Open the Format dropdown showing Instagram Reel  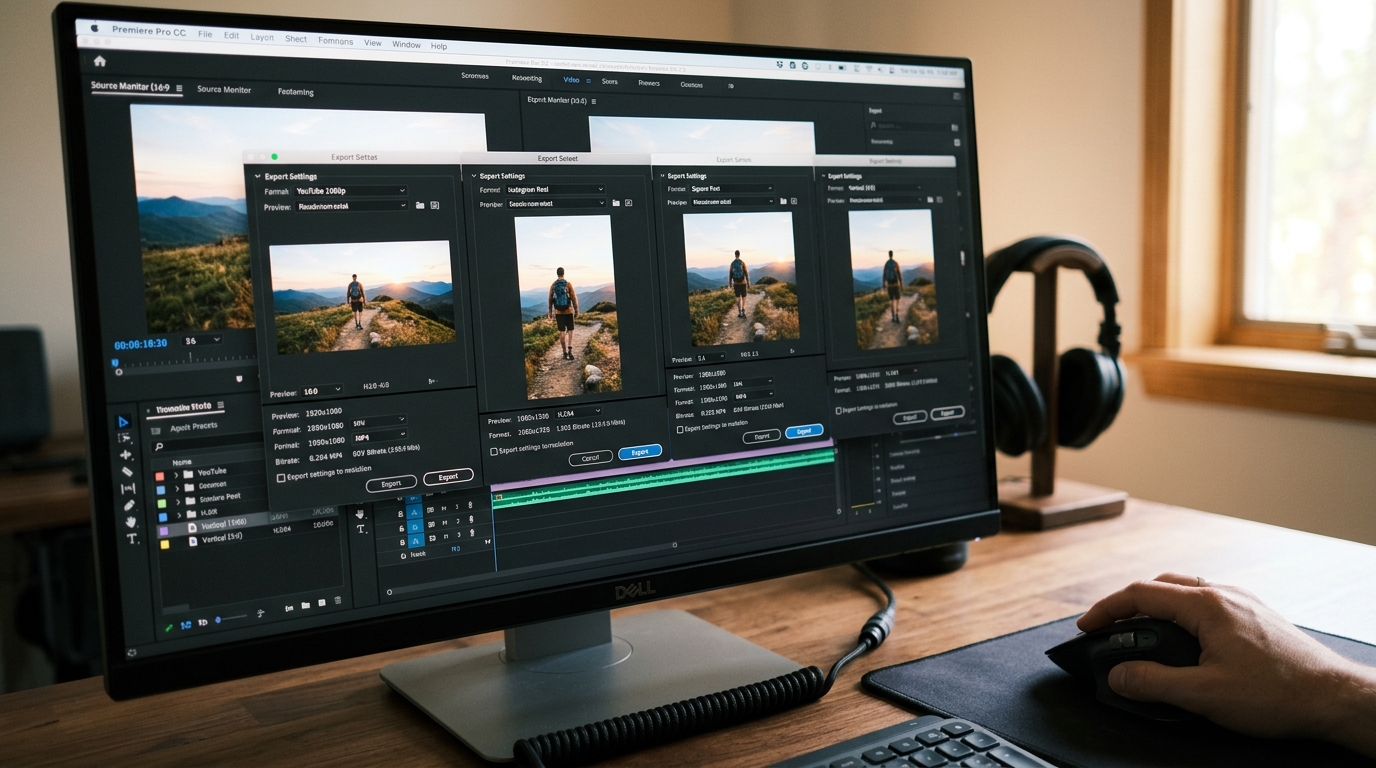tap(555, 189)
